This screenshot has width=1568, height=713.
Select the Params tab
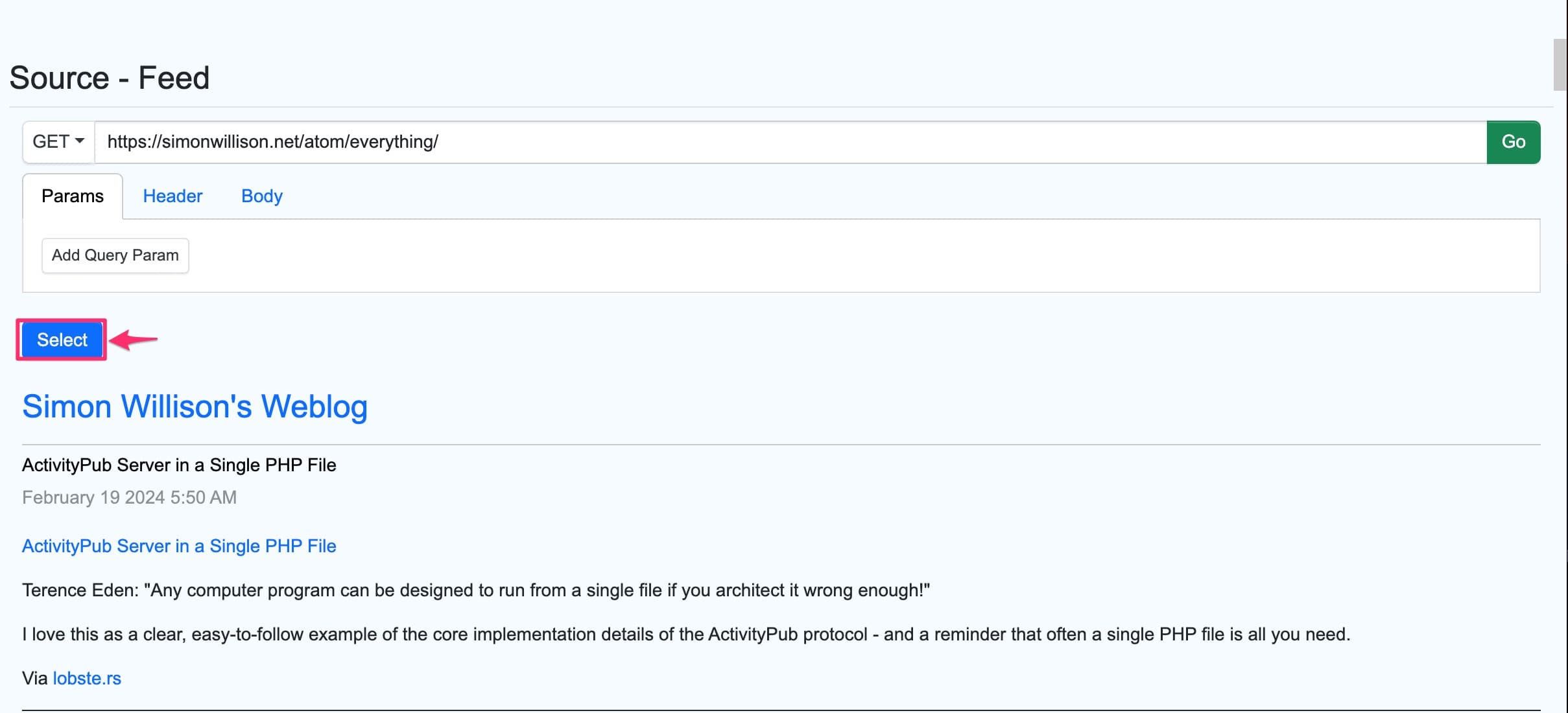72,196
